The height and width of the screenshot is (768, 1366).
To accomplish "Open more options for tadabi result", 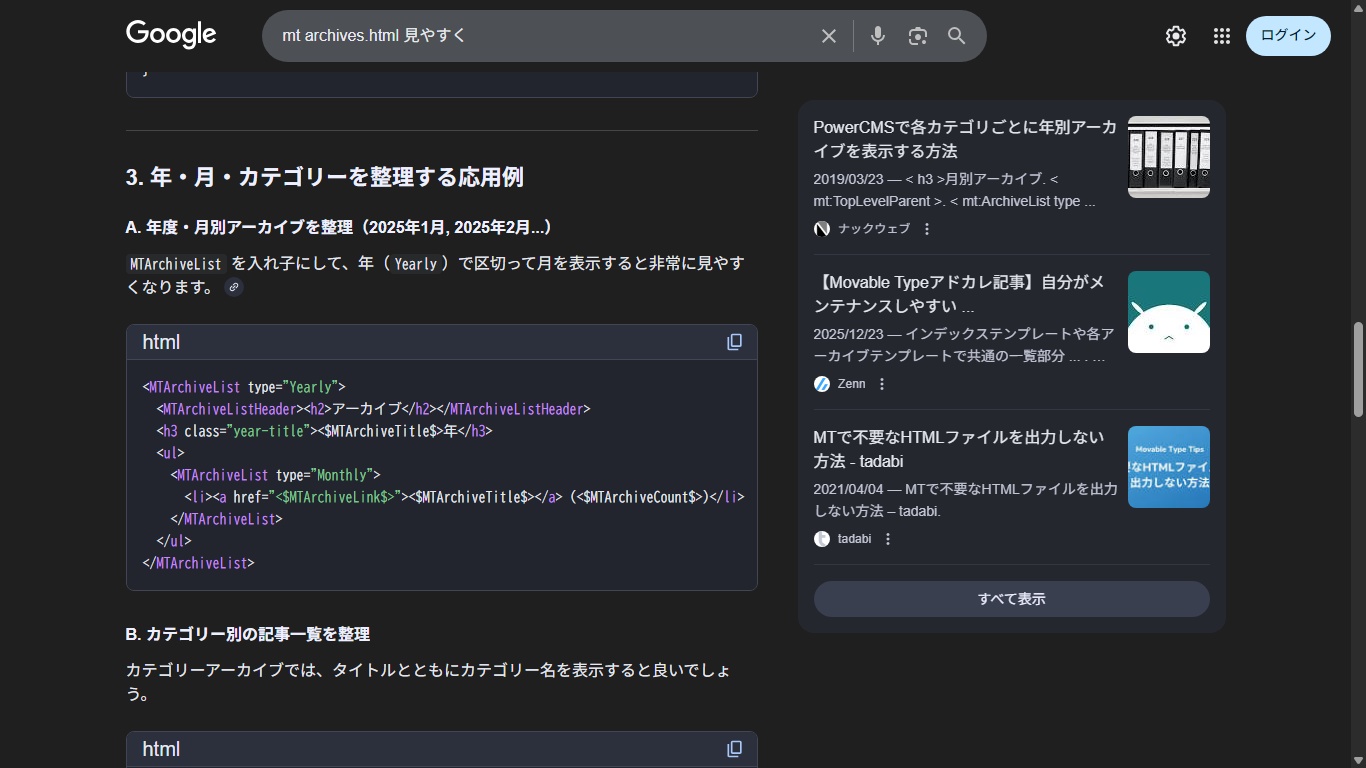I will click(x=888, y=539).
